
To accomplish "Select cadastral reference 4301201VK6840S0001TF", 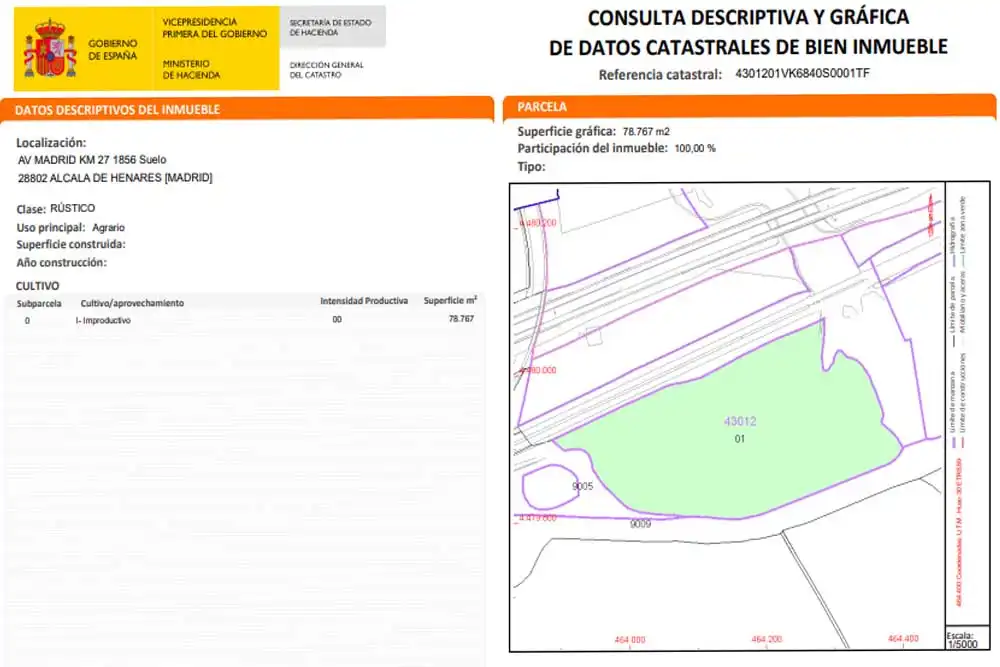I will point(802,73).
